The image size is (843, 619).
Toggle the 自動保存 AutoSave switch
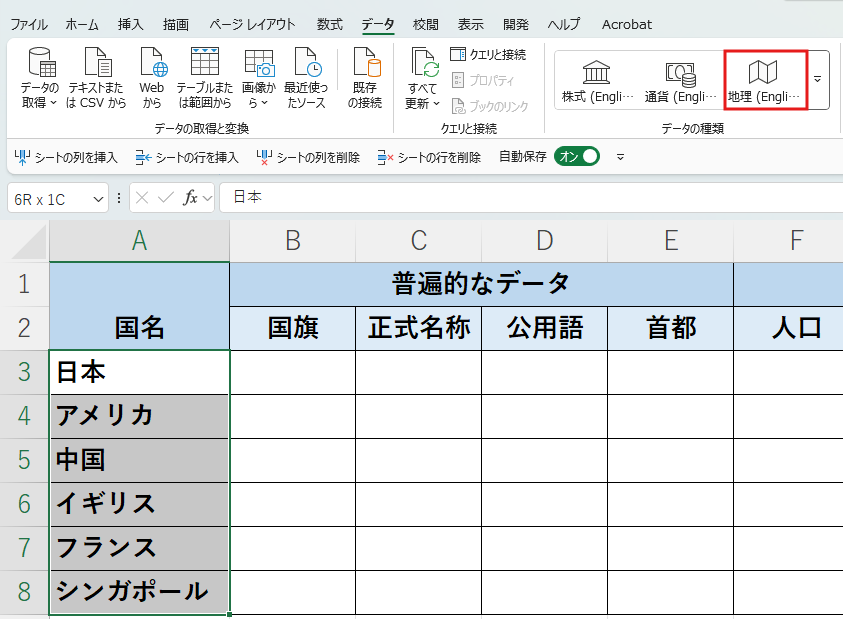(x=577, y=156)
